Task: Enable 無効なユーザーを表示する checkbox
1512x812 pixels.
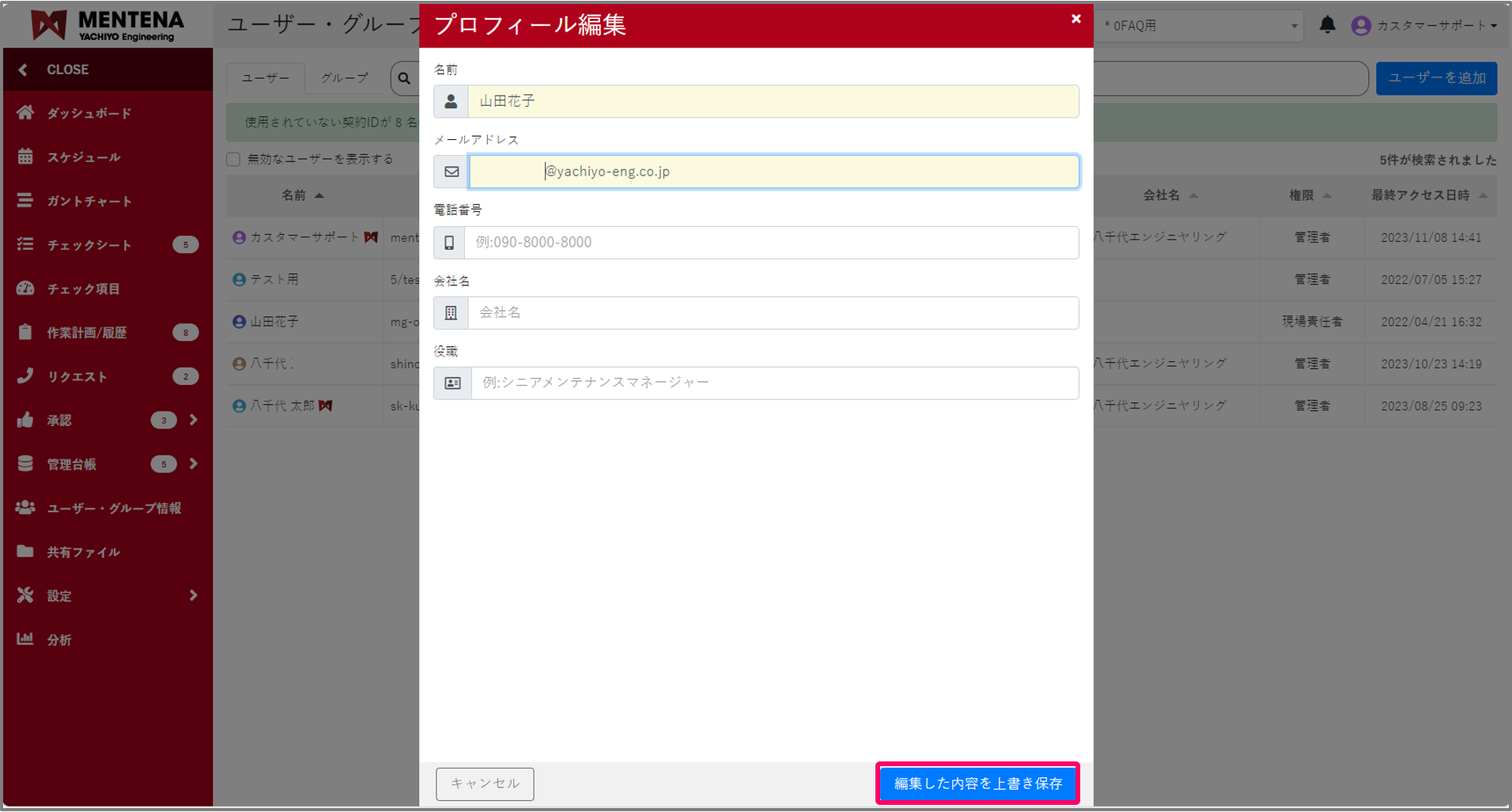Action: point(233,158)
